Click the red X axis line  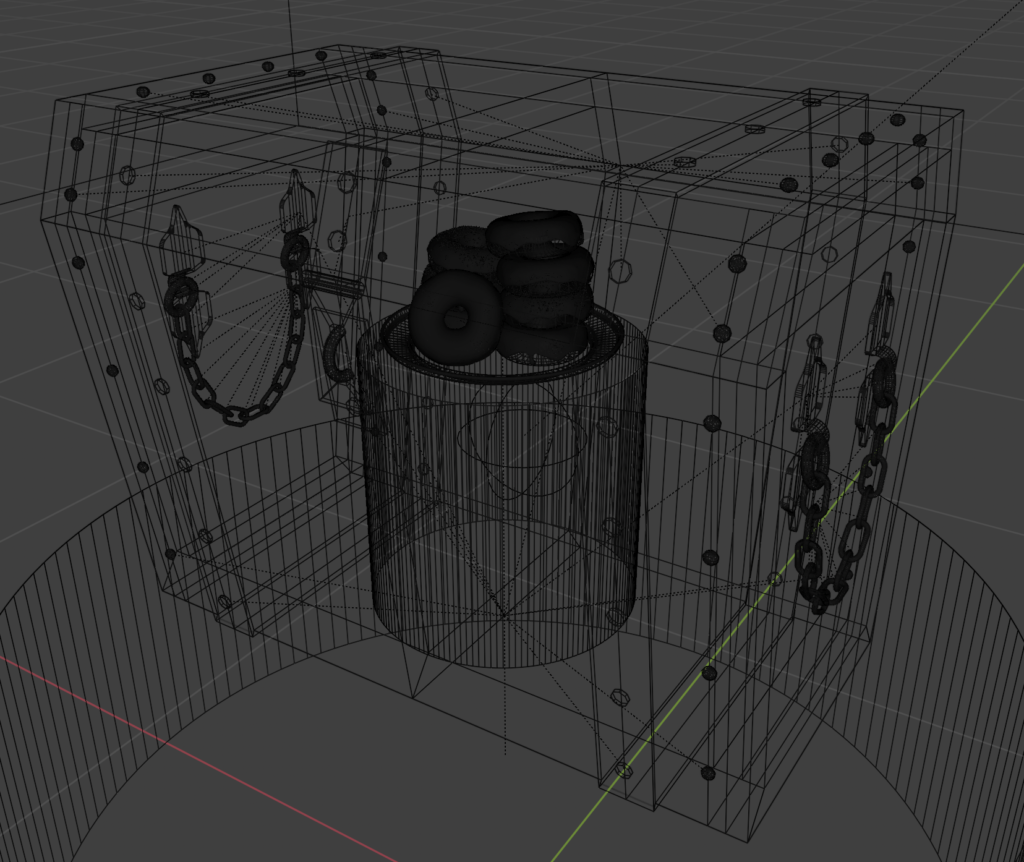click(x=200, y=760)
